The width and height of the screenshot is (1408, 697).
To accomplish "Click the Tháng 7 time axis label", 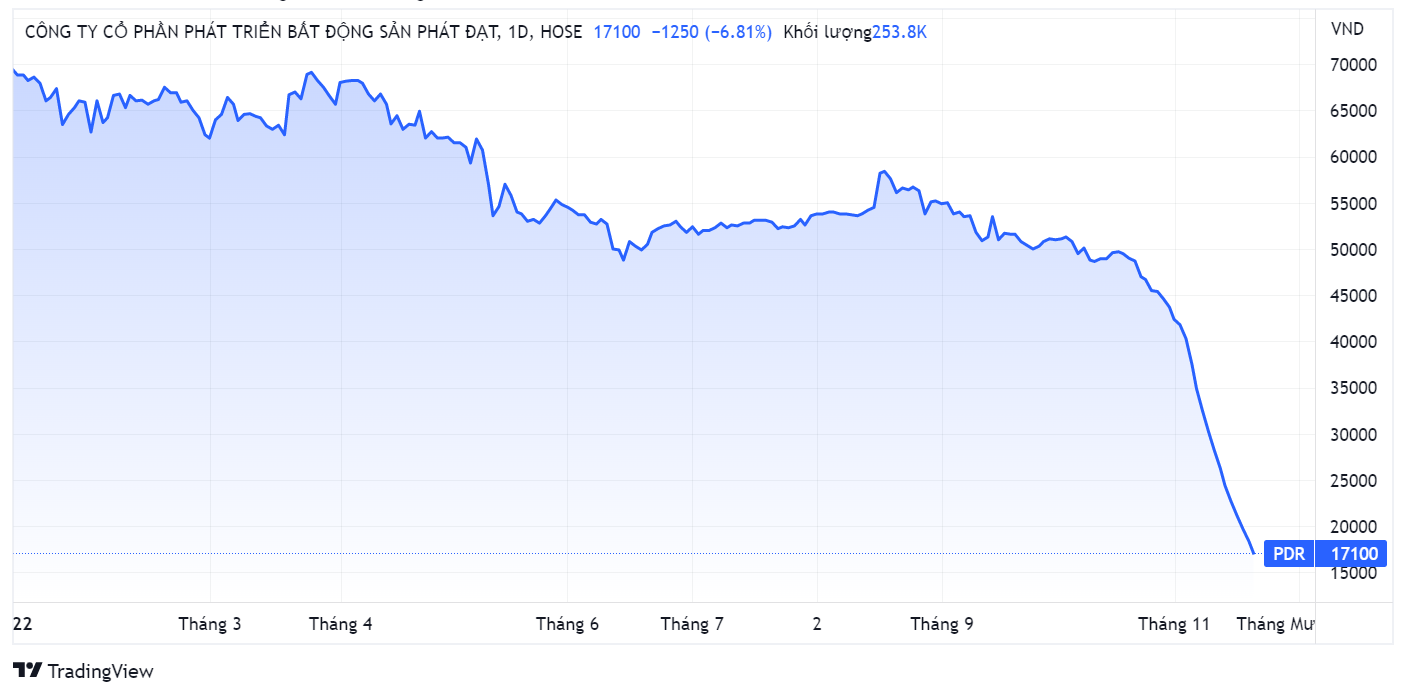I will tap(692, 624).
